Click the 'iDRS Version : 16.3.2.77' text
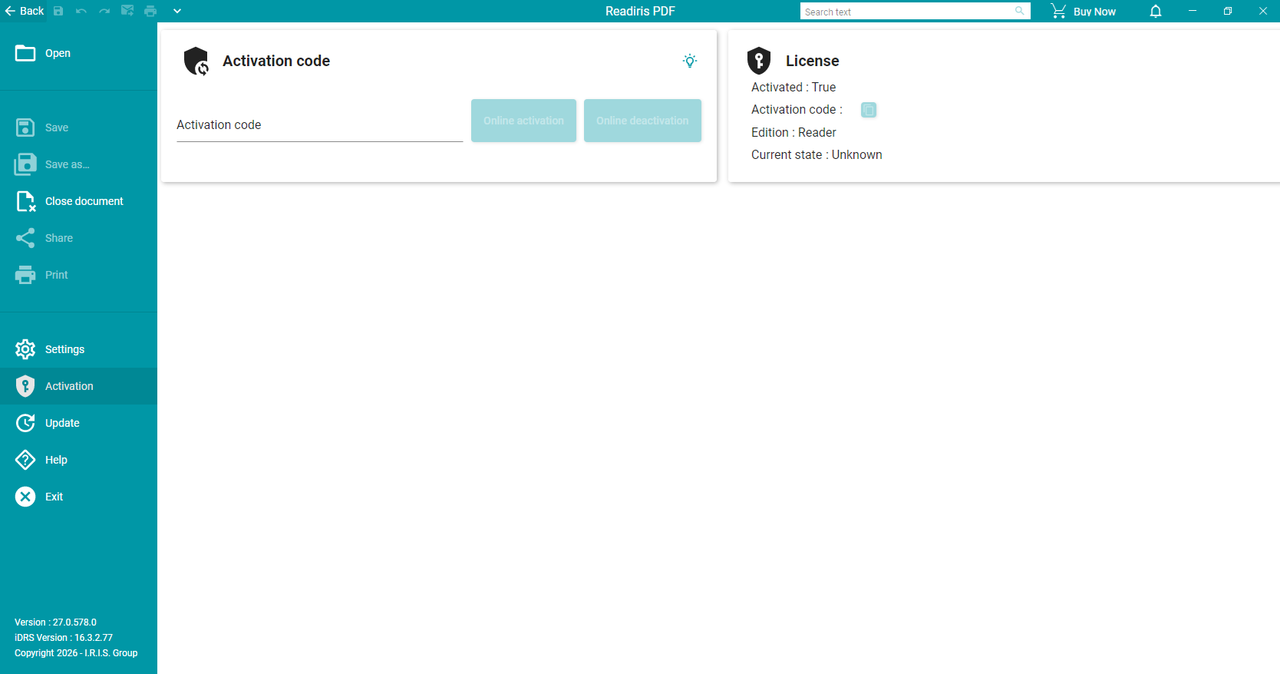1280x674 pixels. [x=63, y=637]
